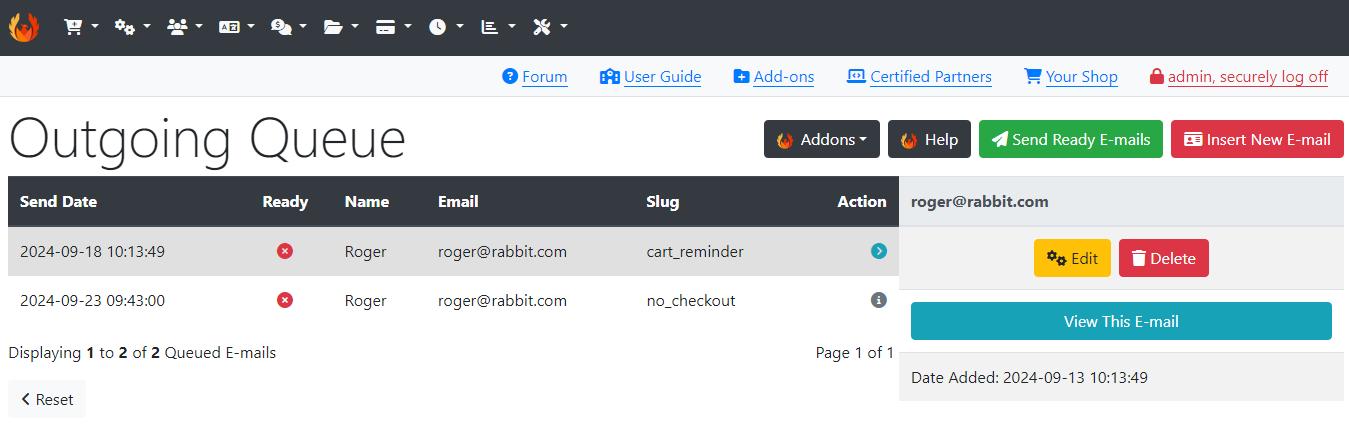This screenshot has width=1349, height=426.
Task: Click Send Ready E-mails button
Action: [x=1071, y=139]
